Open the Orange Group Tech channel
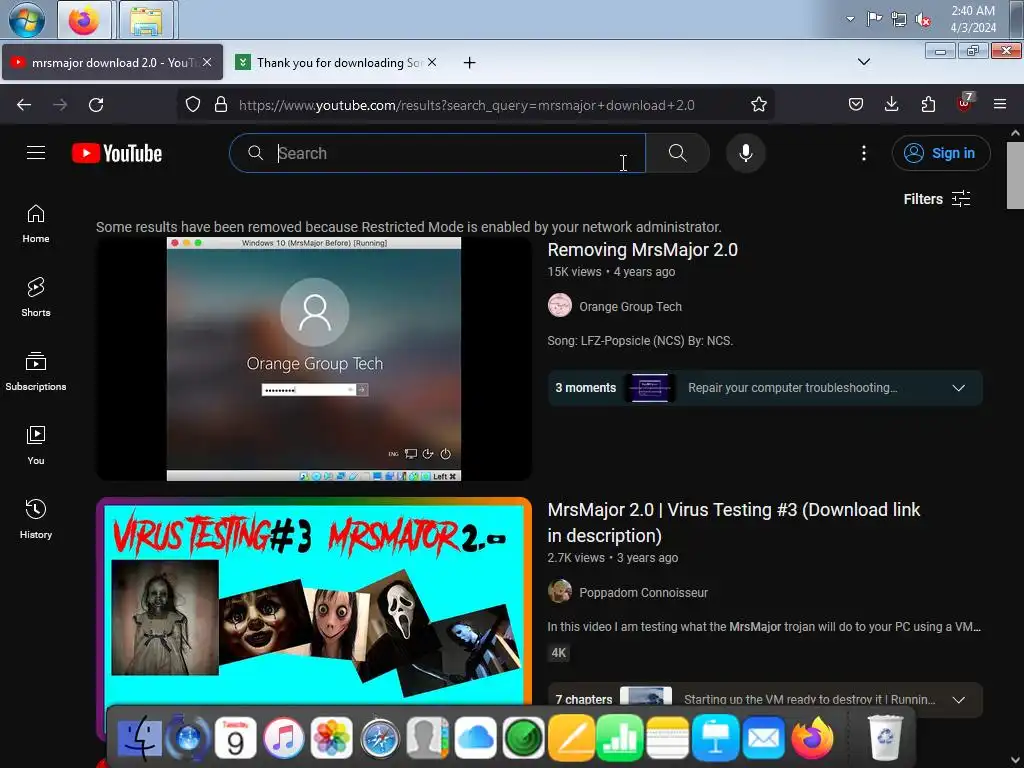Screen dimensions: 1024x768 coord(630,306)
